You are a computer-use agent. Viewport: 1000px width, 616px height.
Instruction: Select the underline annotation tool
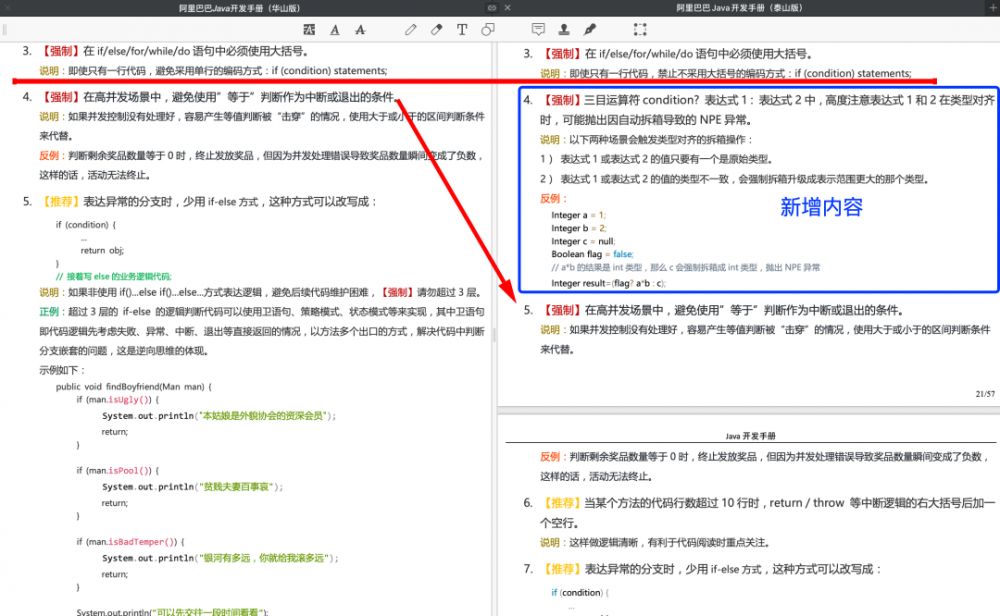335,30
